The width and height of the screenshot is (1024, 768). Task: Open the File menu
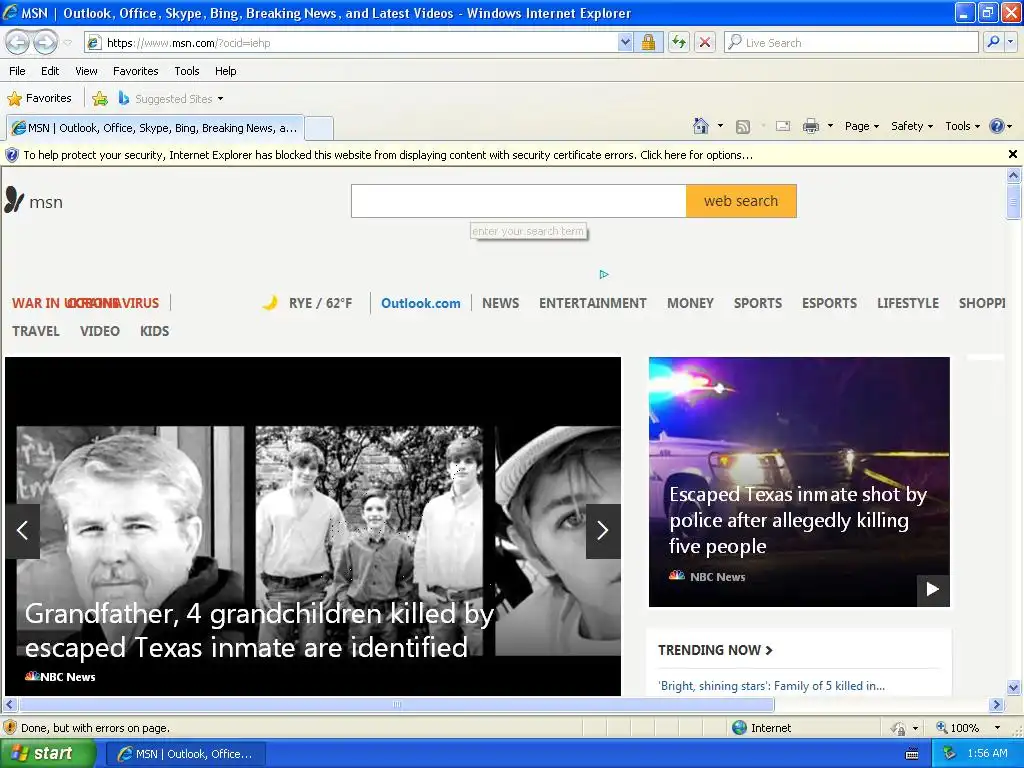[18, 71]
